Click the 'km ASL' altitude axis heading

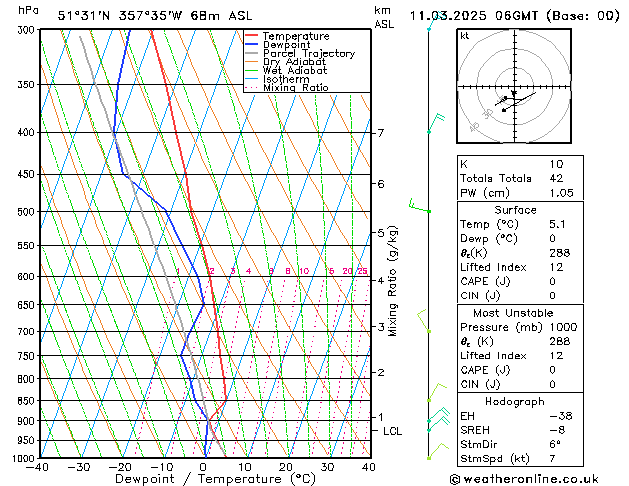pos(384,17)
